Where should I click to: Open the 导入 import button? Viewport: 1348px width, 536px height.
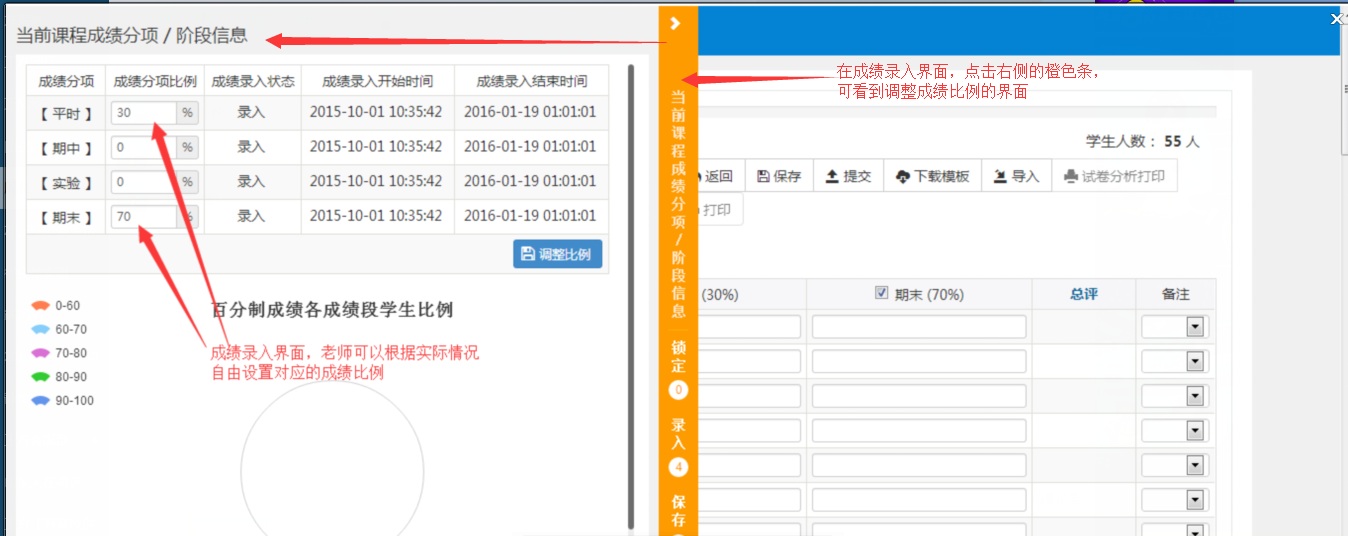click(1016, 176)
